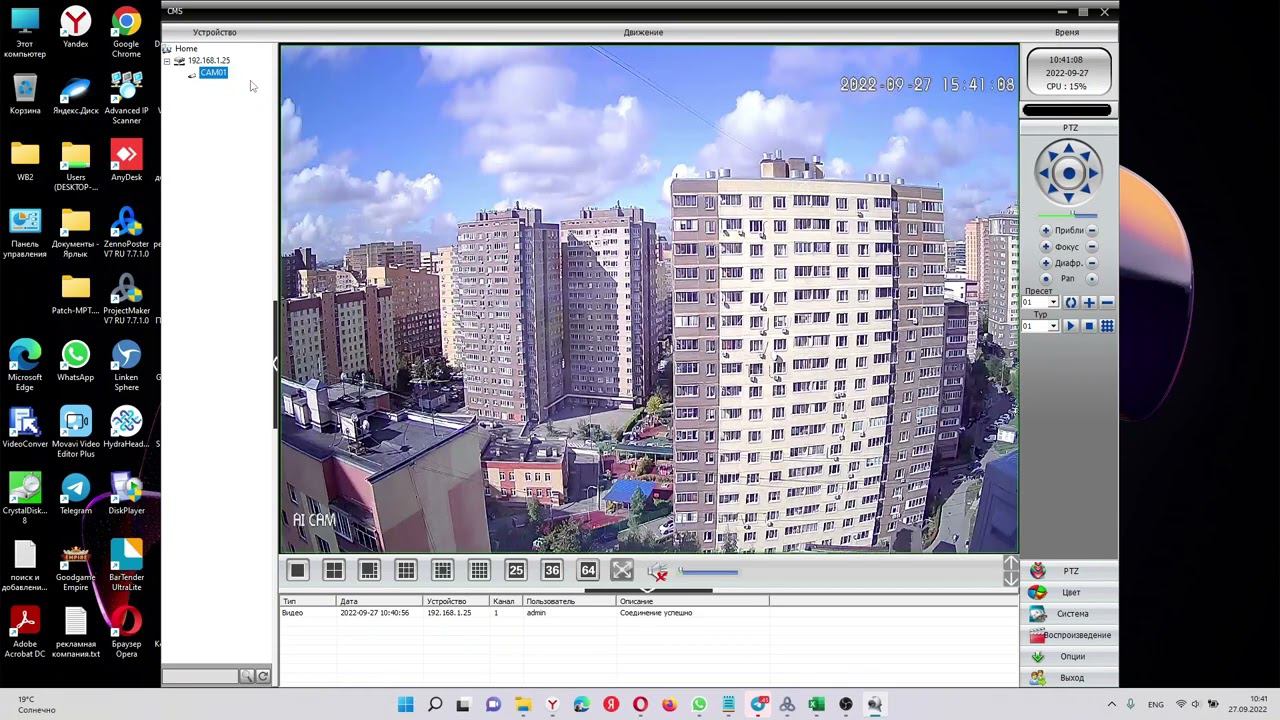This screenshot has height=720, width=1280.
Task: Open Telegram from the taskbar
Action: pos(758,705)
